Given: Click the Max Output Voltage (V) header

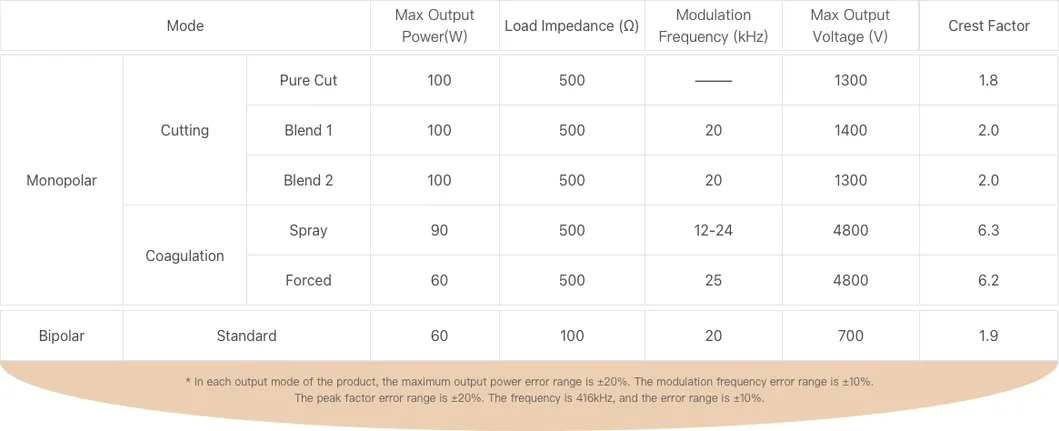Looking at the screenshot, I should click(x=851, y=26).
